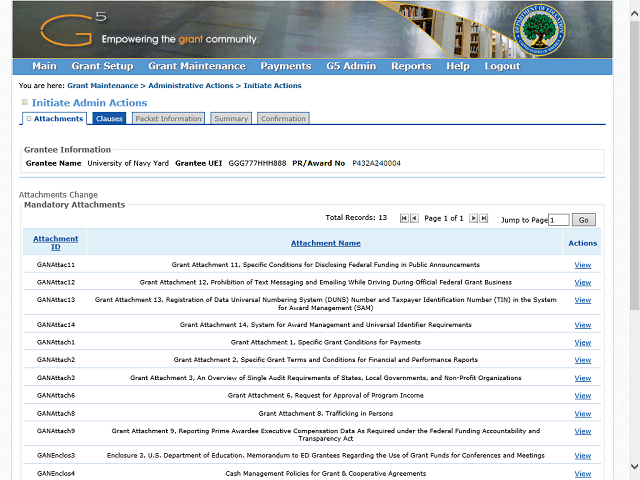640x480 pixels.
Task: Click the Jump to Page input field
Action: tap(558, 220)
